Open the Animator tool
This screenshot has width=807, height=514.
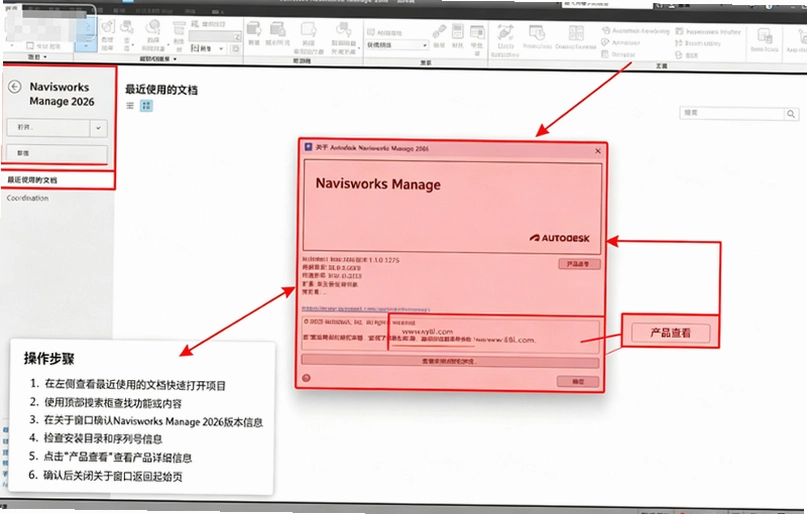[621, 42]
